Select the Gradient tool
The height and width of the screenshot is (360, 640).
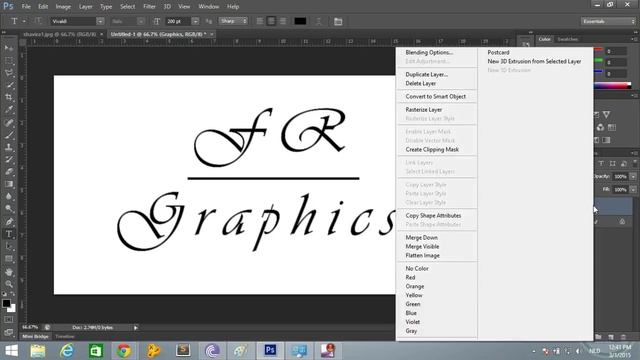pos(9,184)
